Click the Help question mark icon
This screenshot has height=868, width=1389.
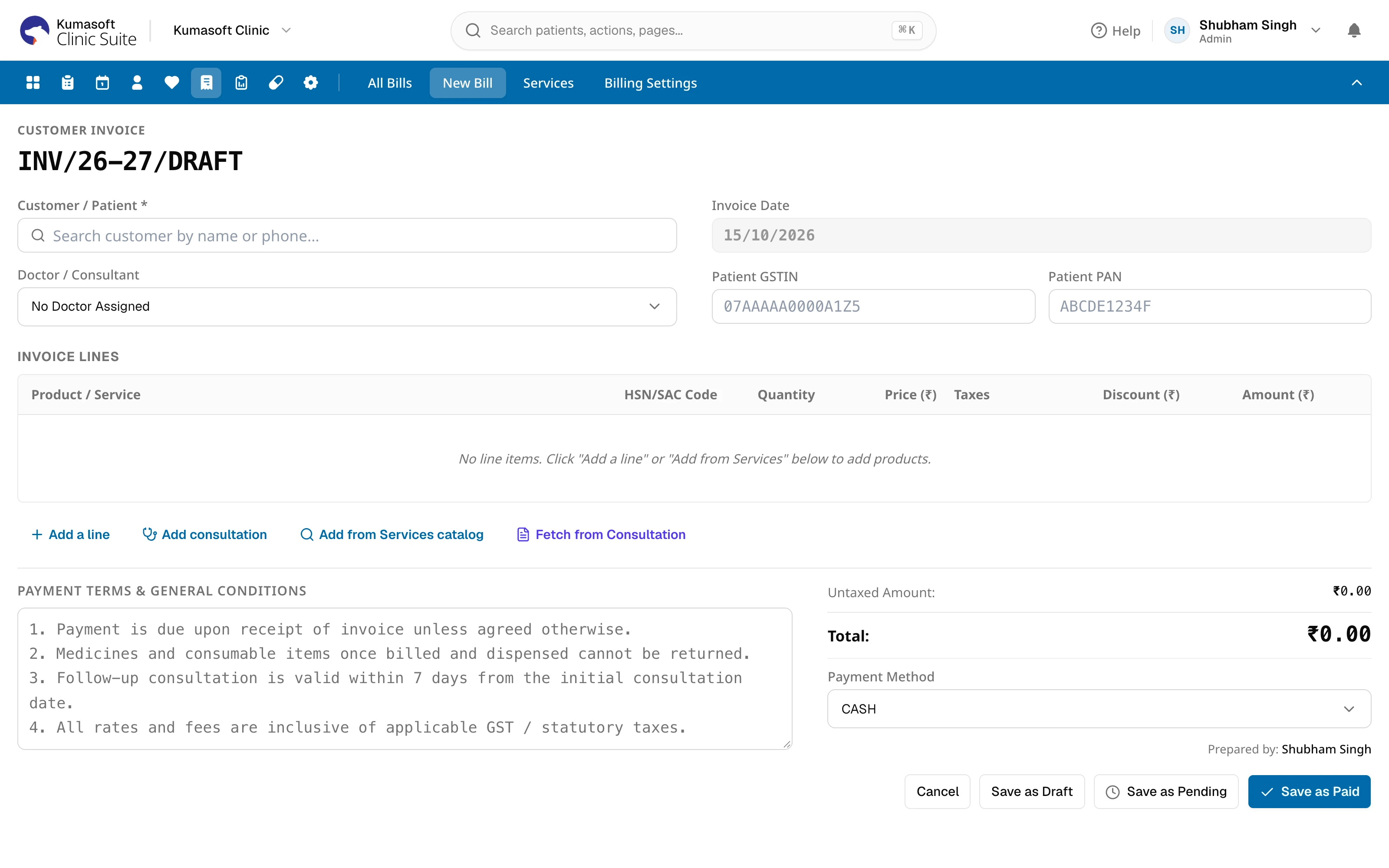click(x=1099, y=30)
